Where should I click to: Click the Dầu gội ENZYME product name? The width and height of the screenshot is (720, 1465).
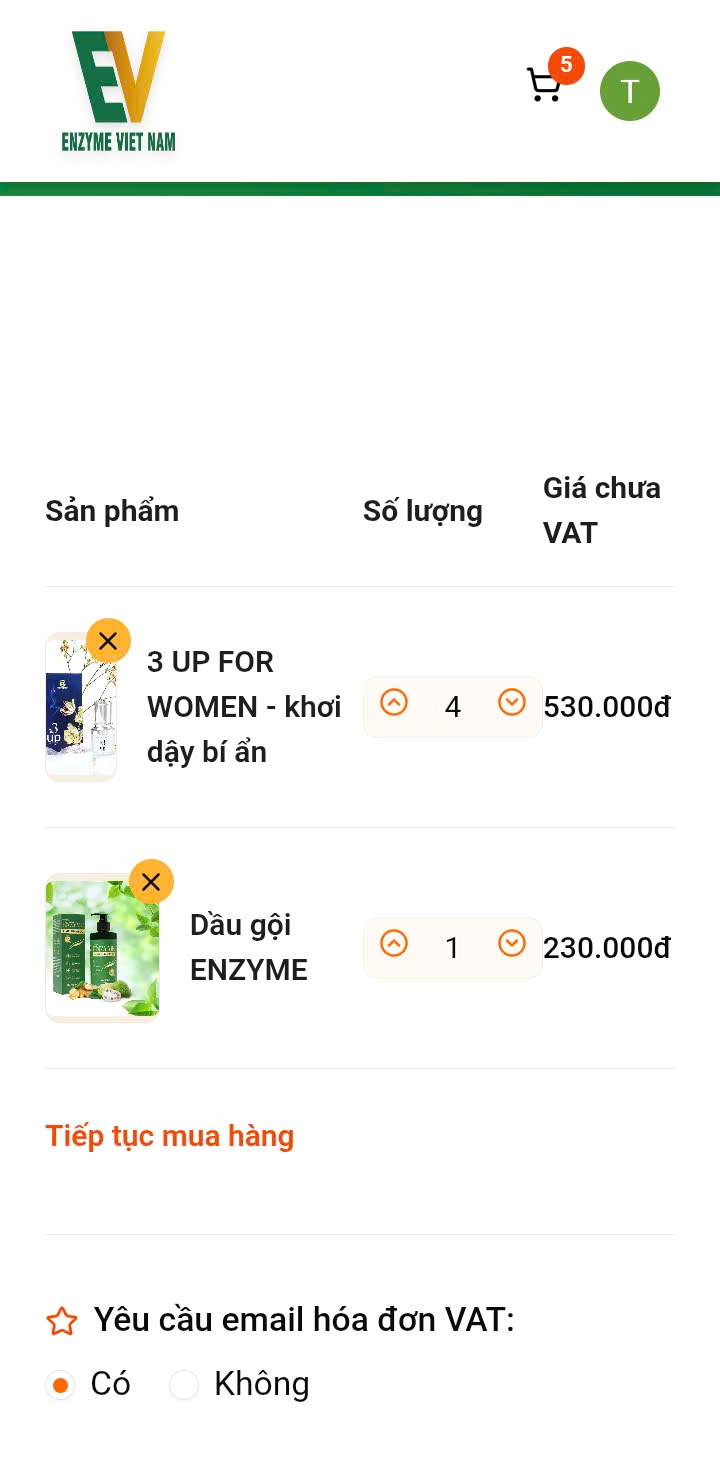[x=248, y=947]
